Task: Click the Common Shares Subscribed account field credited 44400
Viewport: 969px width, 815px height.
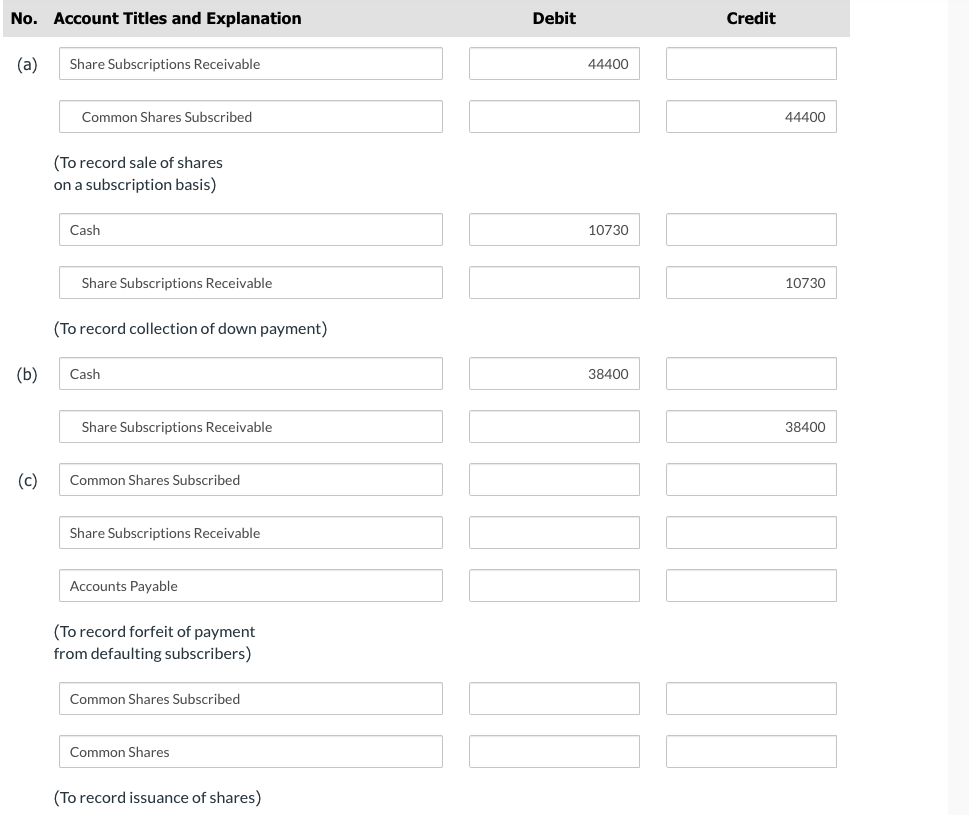Action: click(x=251, y=117)
